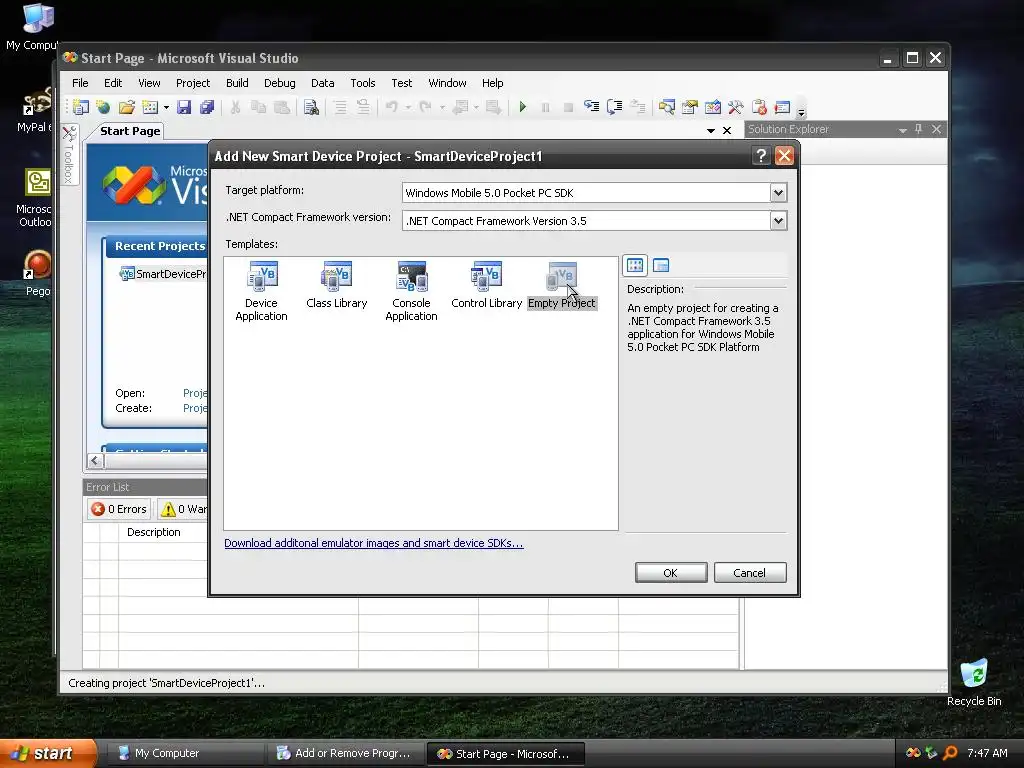This screenshot has height=768, width=1024.
Task: Select the Class Library template icon
Action: point(336,276)
